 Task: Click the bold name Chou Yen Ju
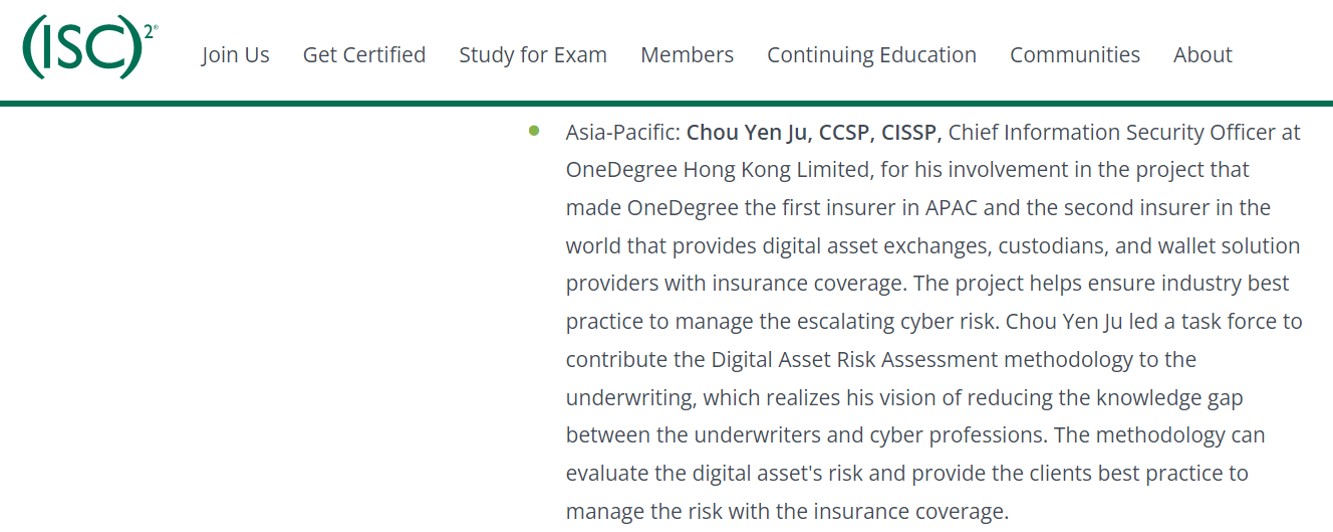point(746,132)
